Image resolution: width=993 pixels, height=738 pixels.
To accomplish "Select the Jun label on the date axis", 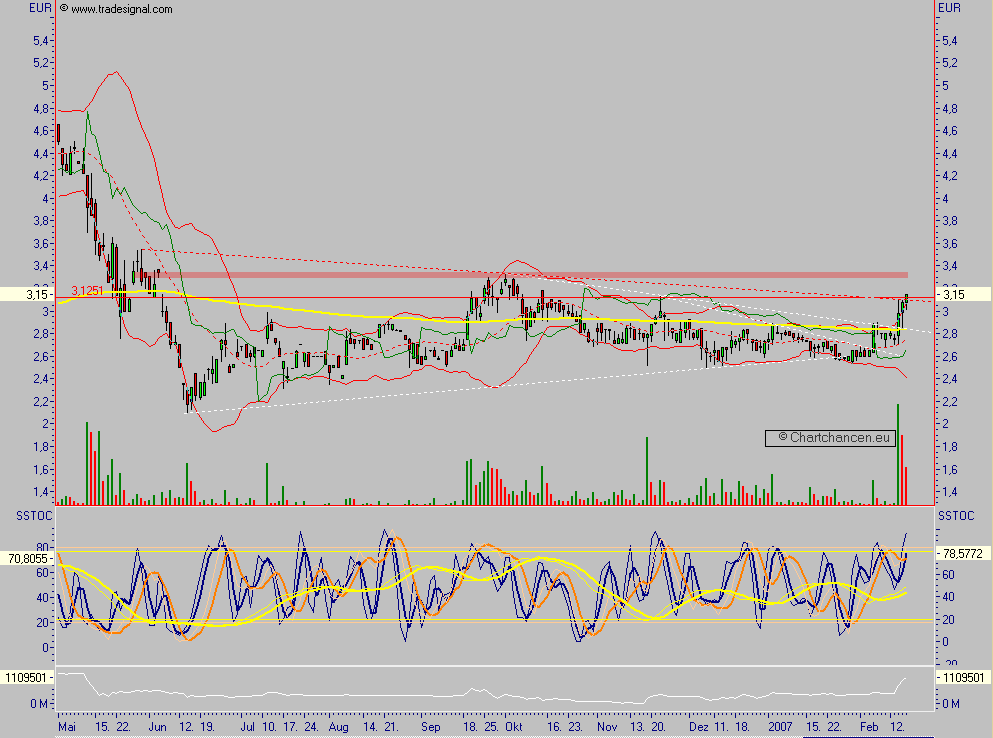I will pos(157,727).
